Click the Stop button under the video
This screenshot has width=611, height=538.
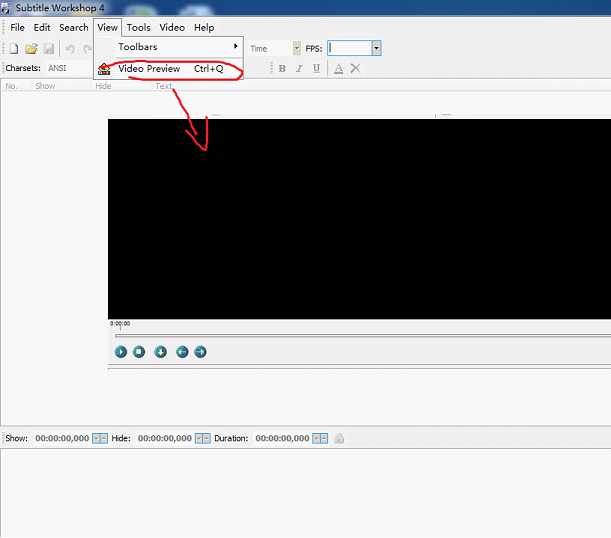coord(139,352)
